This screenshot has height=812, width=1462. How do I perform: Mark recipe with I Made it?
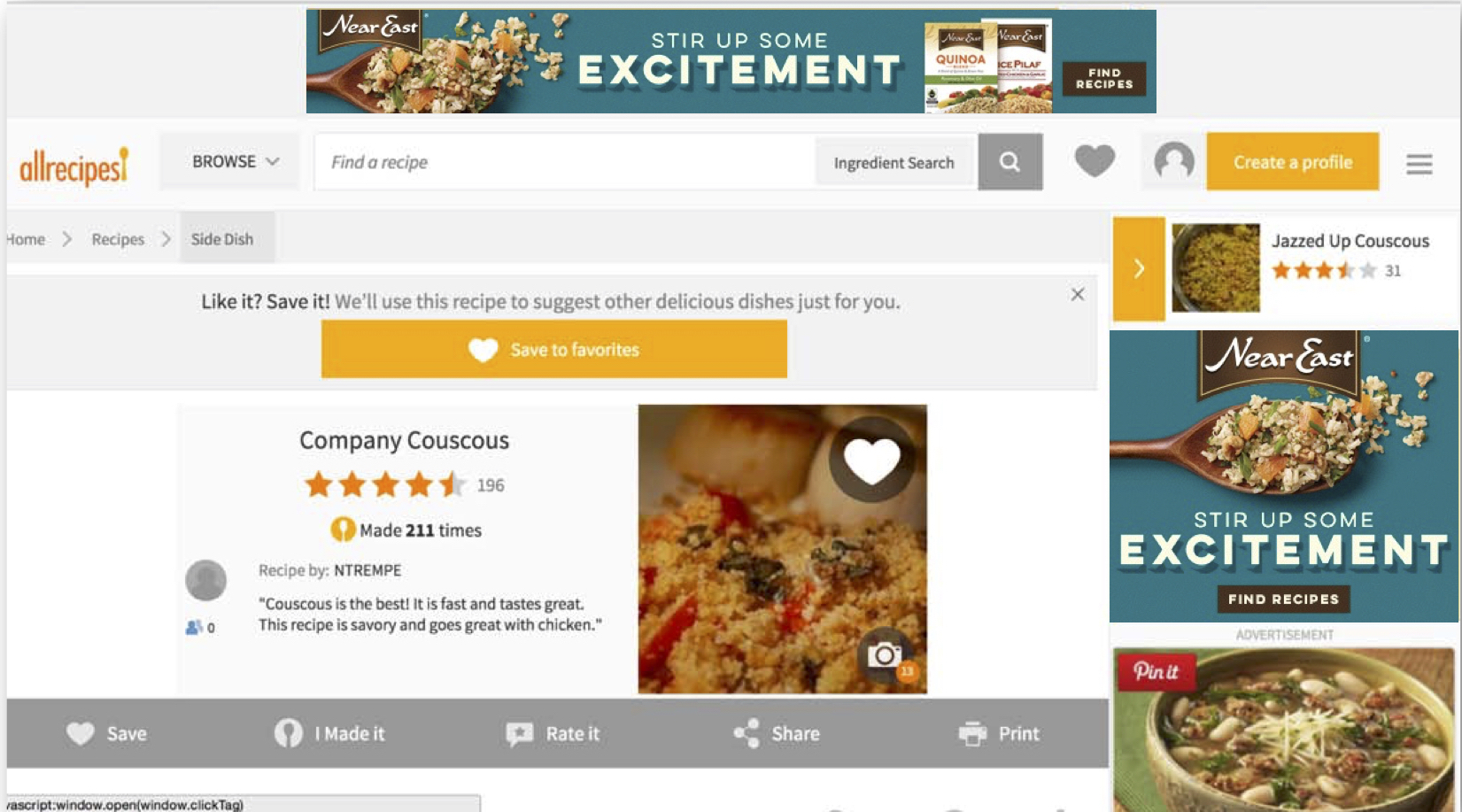[329, 733]
